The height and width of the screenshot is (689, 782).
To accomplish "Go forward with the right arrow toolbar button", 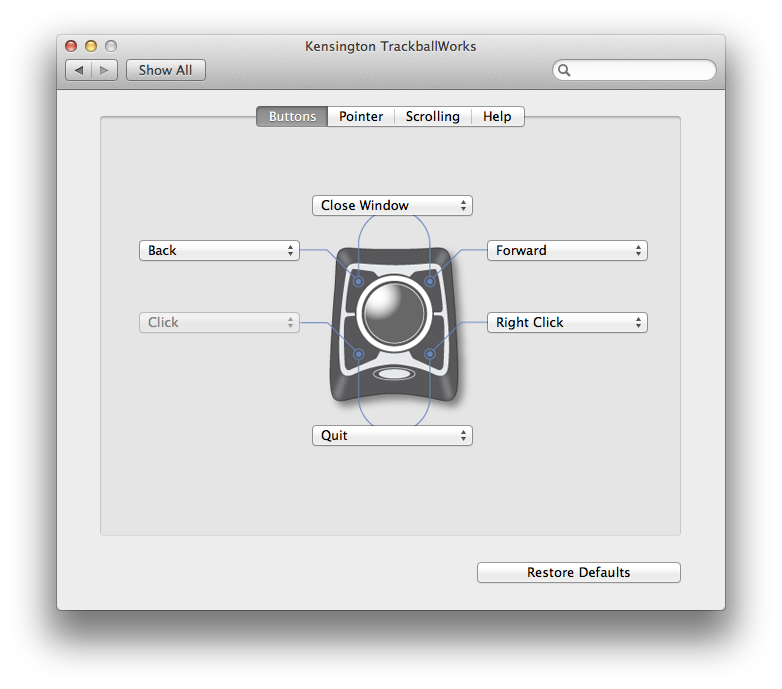I will click(105, 70).
